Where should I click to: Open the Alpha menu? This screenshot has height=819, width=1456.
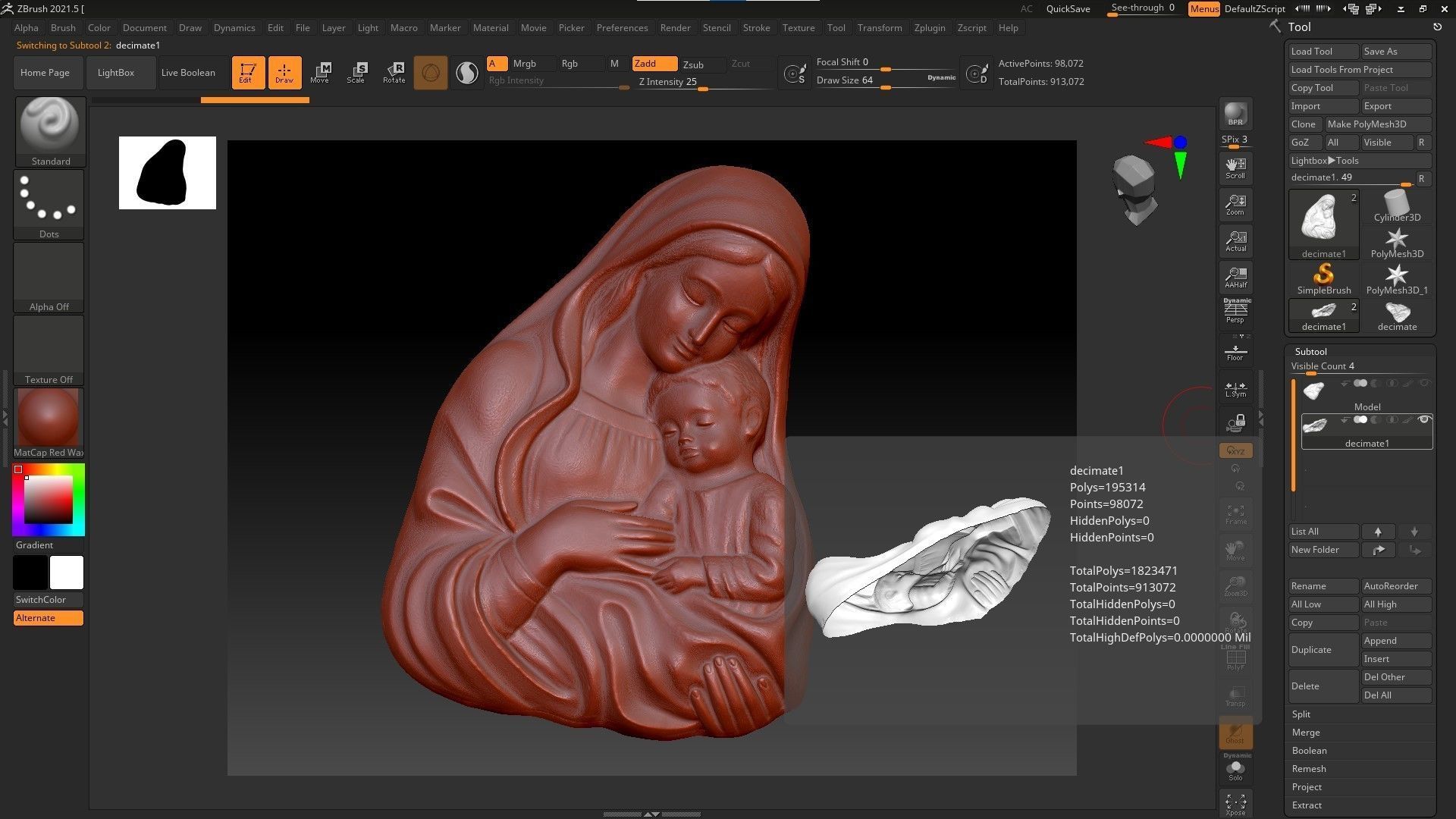click(x=26, y=27)
